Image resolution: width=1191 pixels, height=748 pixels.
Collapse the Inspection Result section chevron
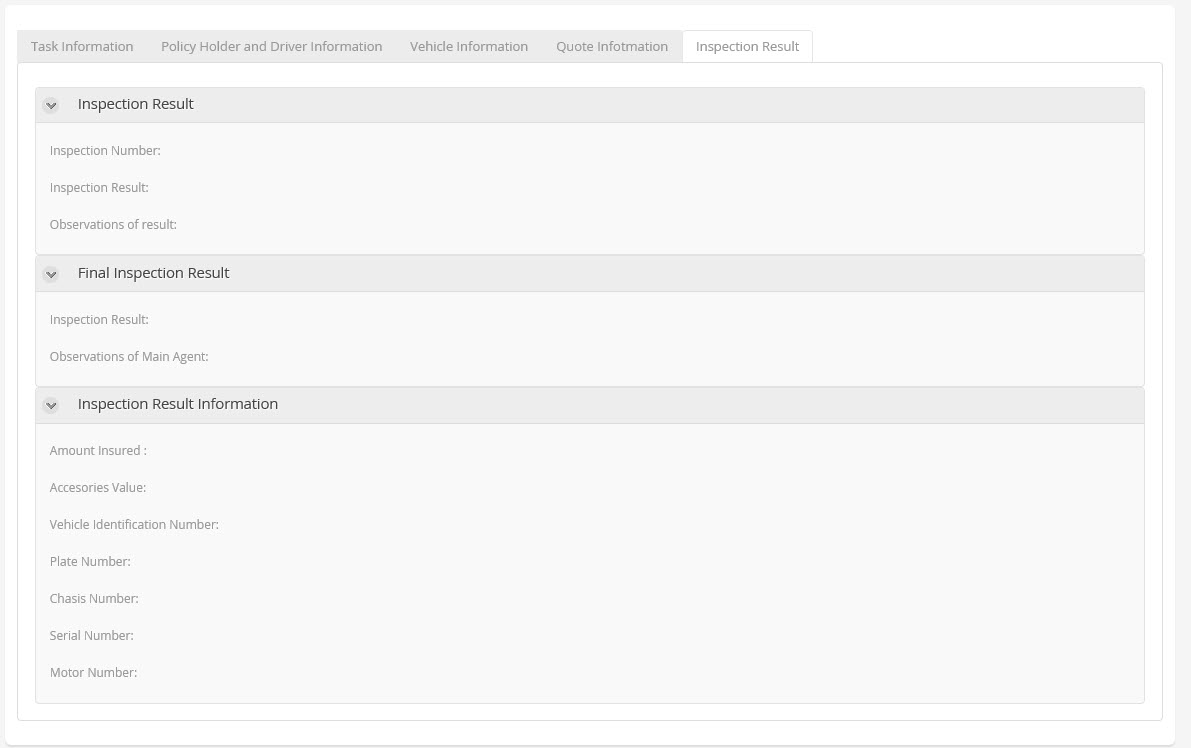coord(51,105)
